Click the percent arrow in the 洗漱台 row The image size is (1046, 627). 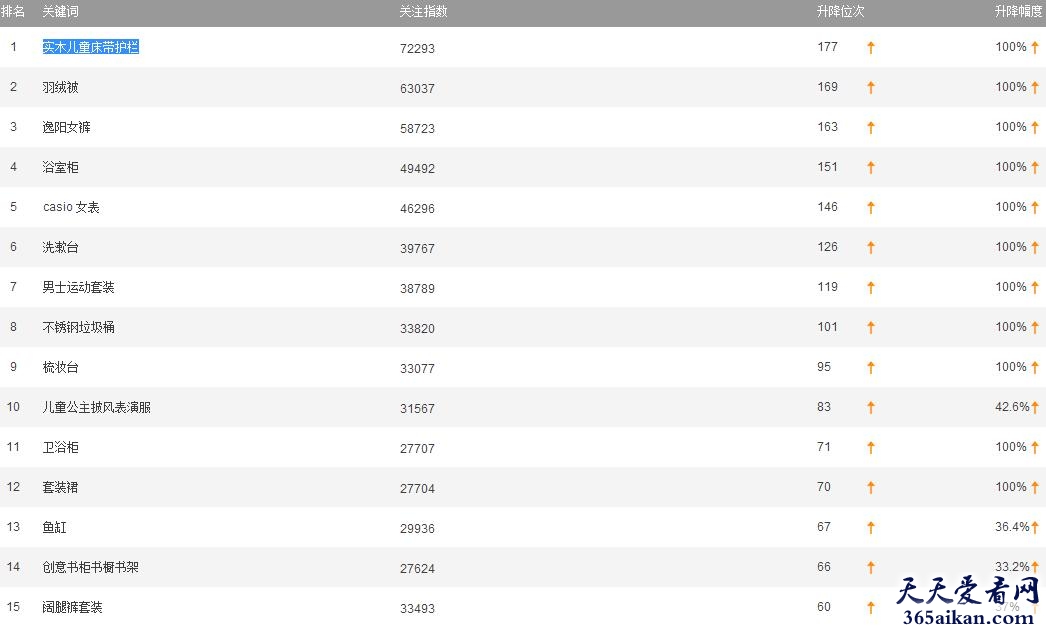pos(1035,247)
